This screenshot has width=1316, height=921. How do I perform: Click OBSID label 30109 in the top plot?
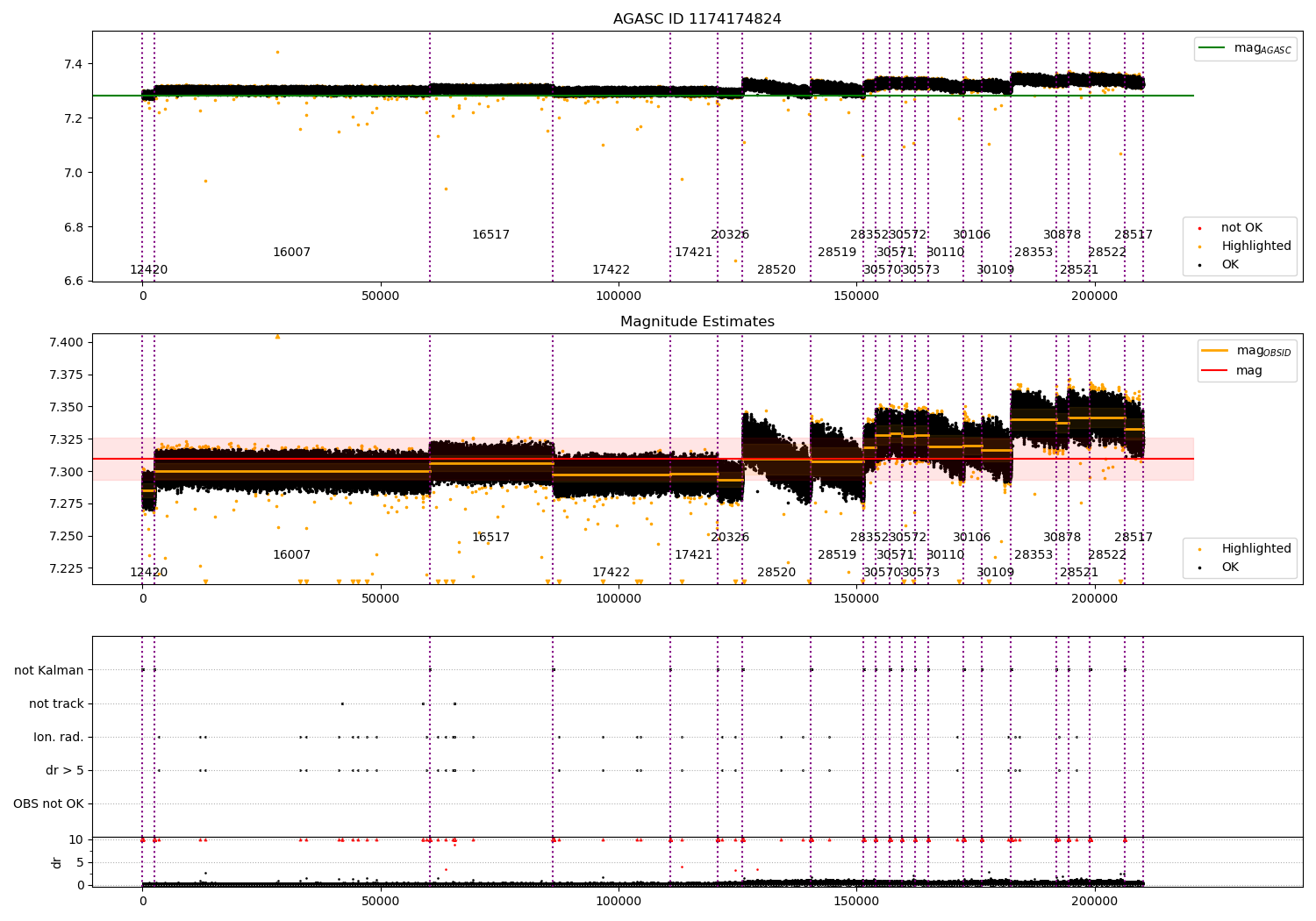996,270
